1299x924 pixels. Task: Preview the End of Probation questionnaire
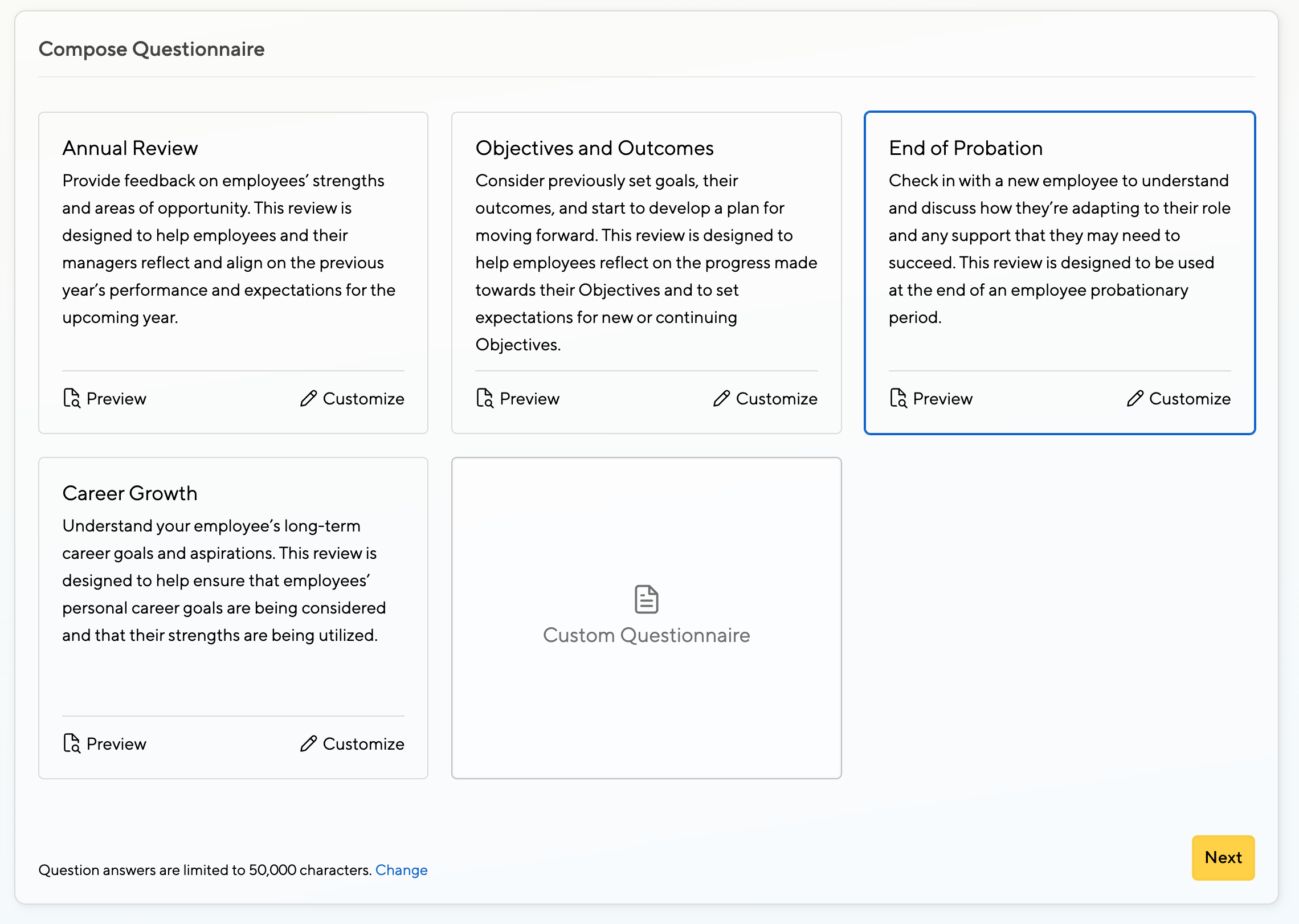click(942, 398)
